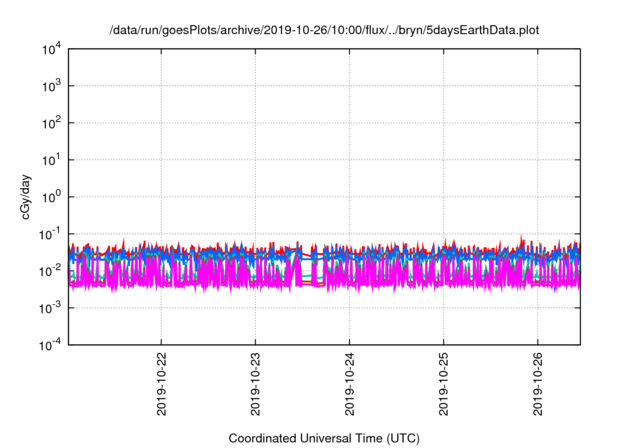
Task: Click the 10^4 y-axis tick label
Action: 51,50
